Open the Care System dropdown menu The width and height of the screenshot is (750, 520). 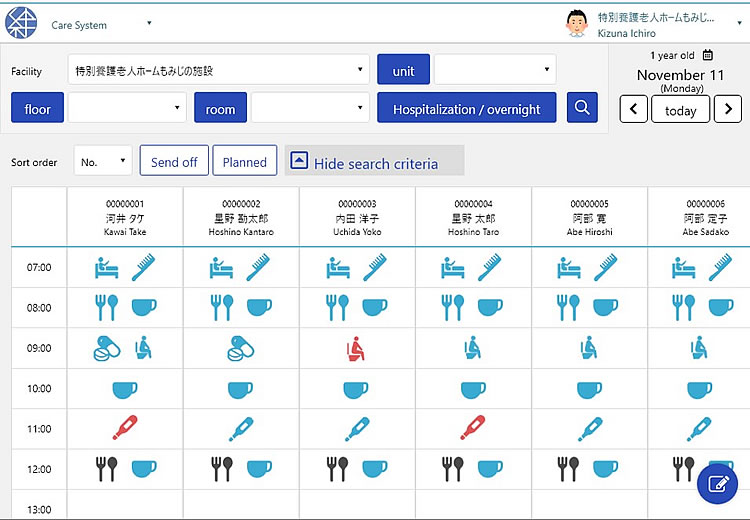[149, 23]
